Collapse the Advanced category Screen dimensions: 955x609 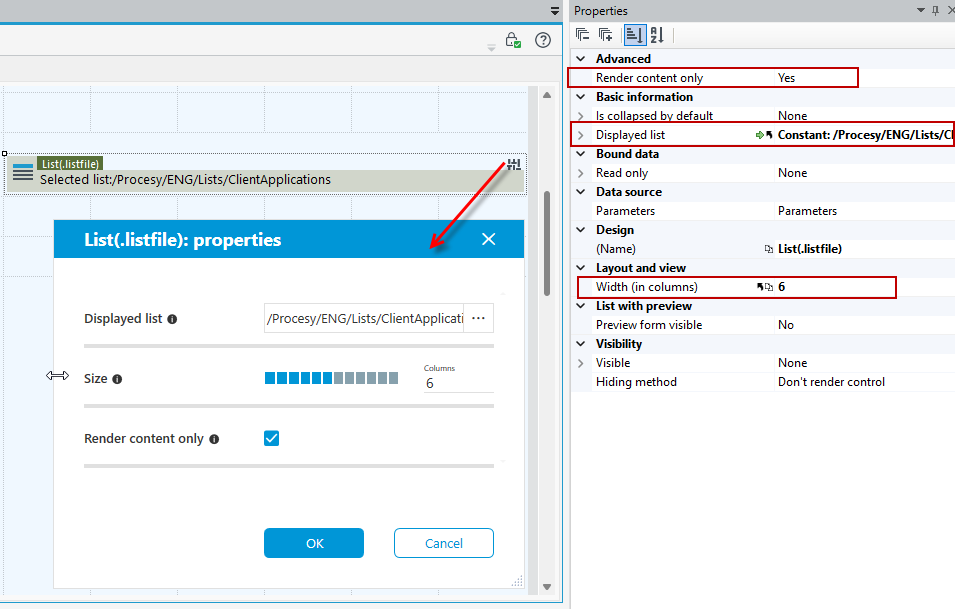581,59
